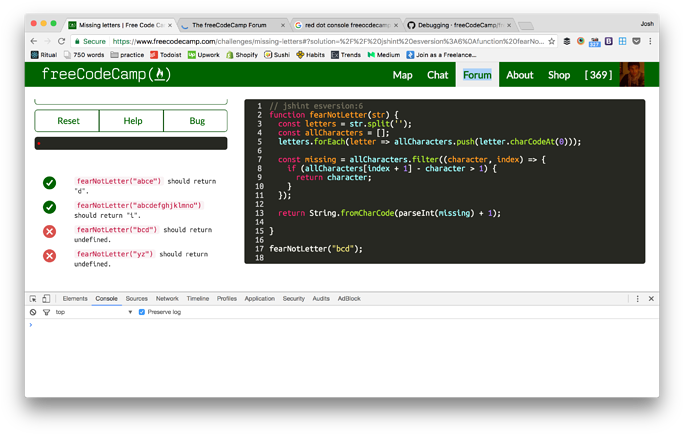Toggle the Preserve log checkbox
The height and width of the screenshot is (434, 683).
point(142,312)
